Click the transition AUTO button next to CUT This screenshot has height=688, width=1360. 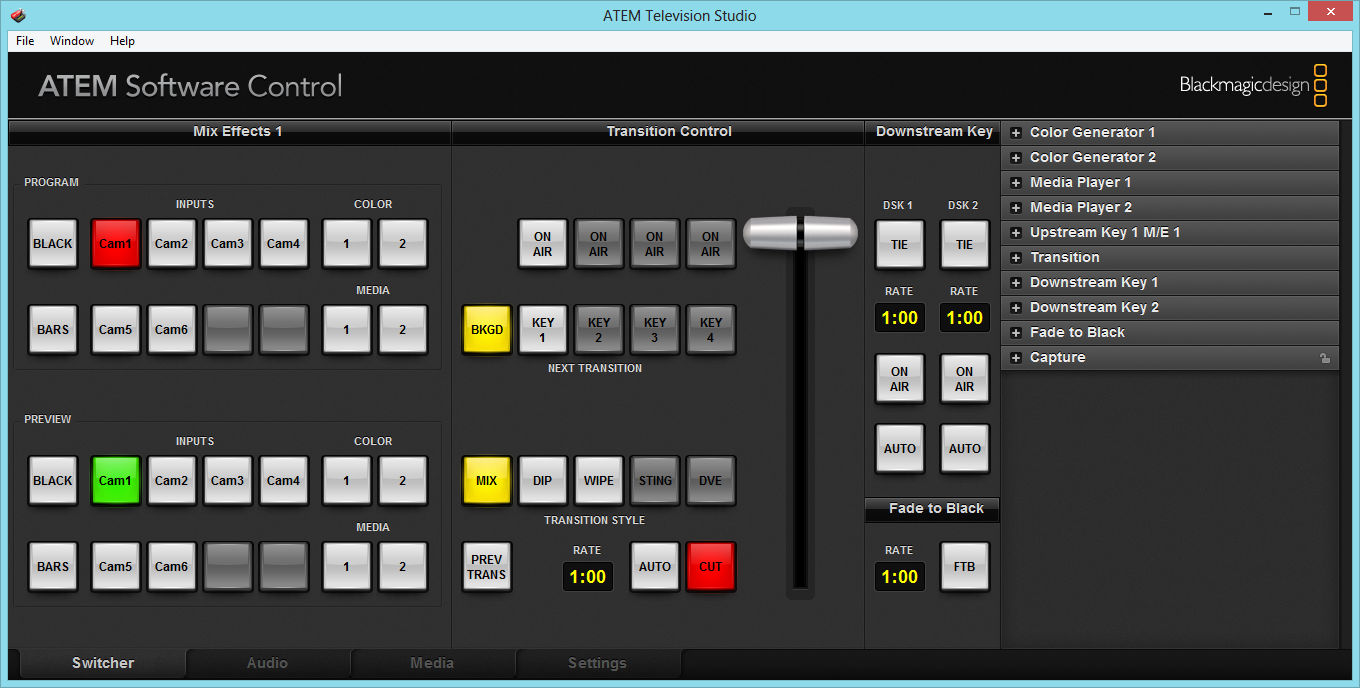pyautogui.click(x=654, y=566)
